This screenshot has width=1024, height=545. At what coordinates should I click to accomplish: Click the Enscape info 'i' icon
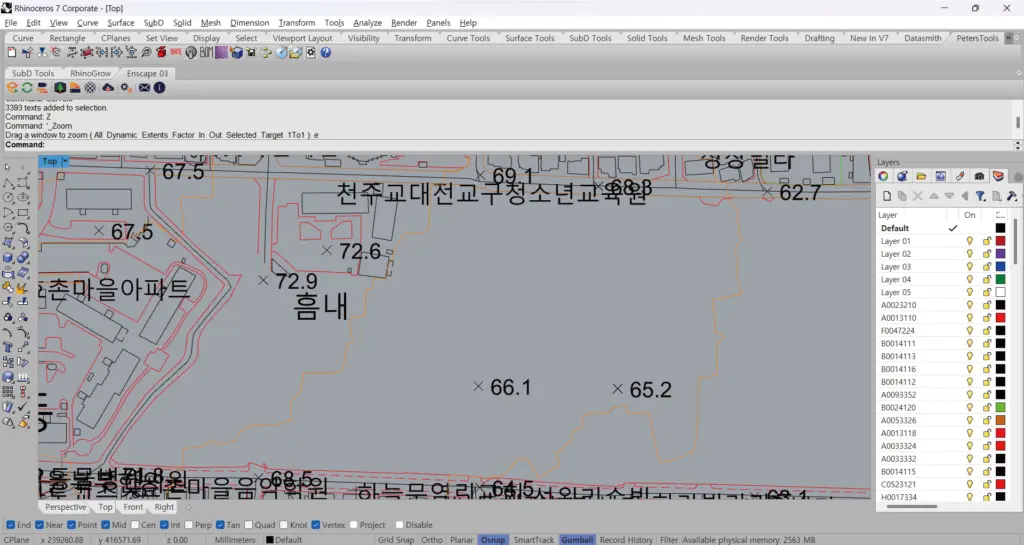159,87
